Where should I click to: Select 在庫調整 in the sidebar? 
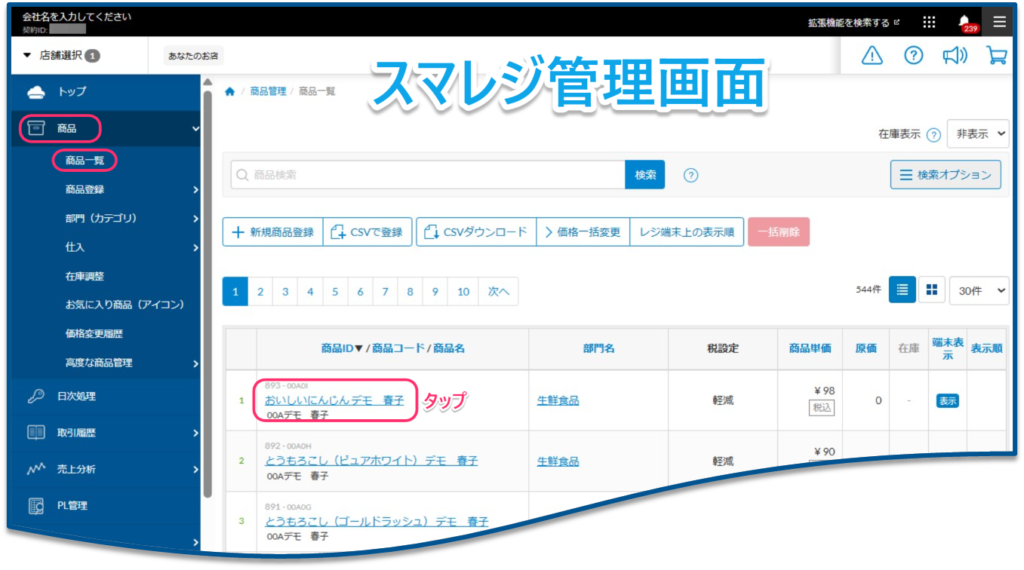[85, 275]
